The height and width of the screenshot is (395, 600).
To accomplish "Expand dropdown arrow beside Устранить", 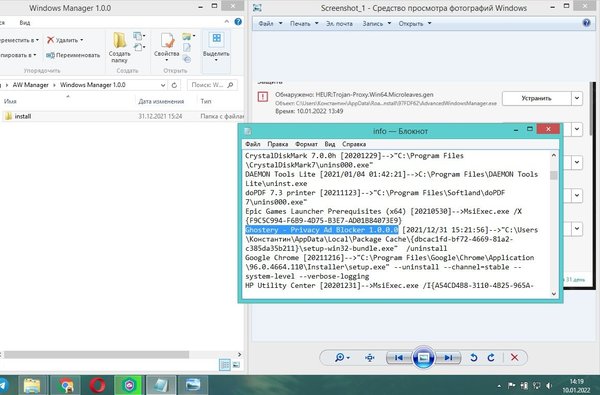I will coord(577,98).
